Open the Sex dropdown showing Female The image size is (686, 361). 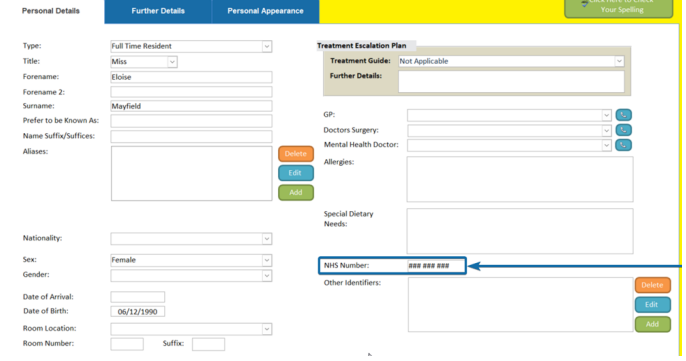click(266, 260)
